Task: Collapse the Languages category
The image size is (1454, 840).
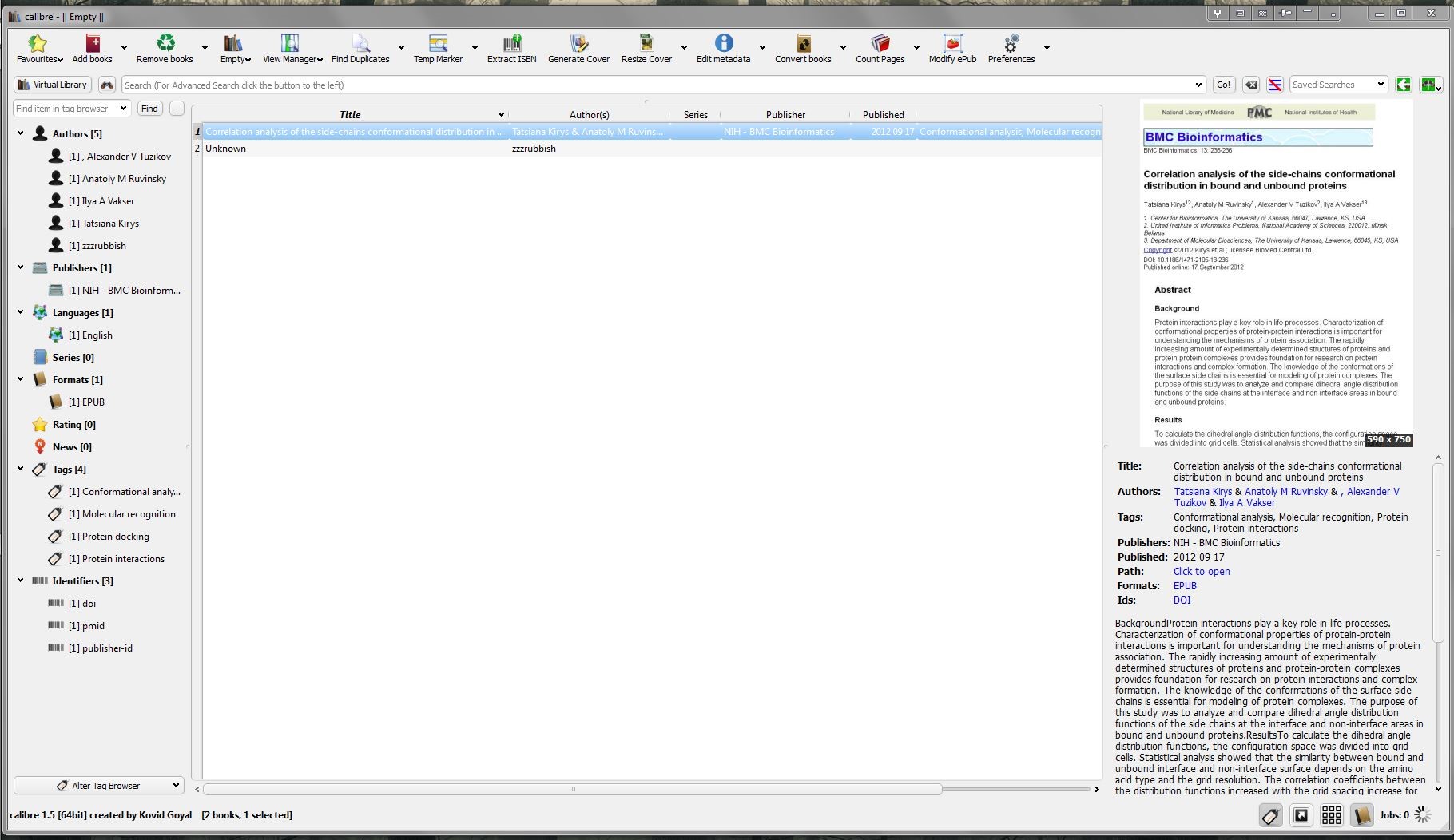Action: click(x=21, y=312)
